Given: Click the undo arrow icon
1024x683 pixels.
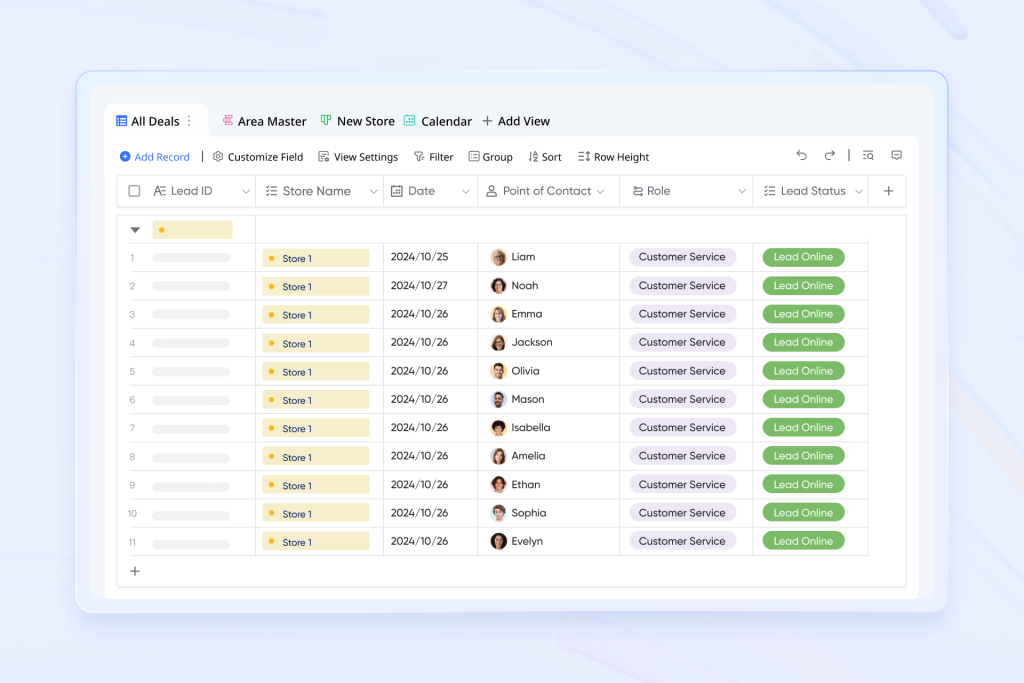Looking at the screenshot, I should click(x=801, y=155).
